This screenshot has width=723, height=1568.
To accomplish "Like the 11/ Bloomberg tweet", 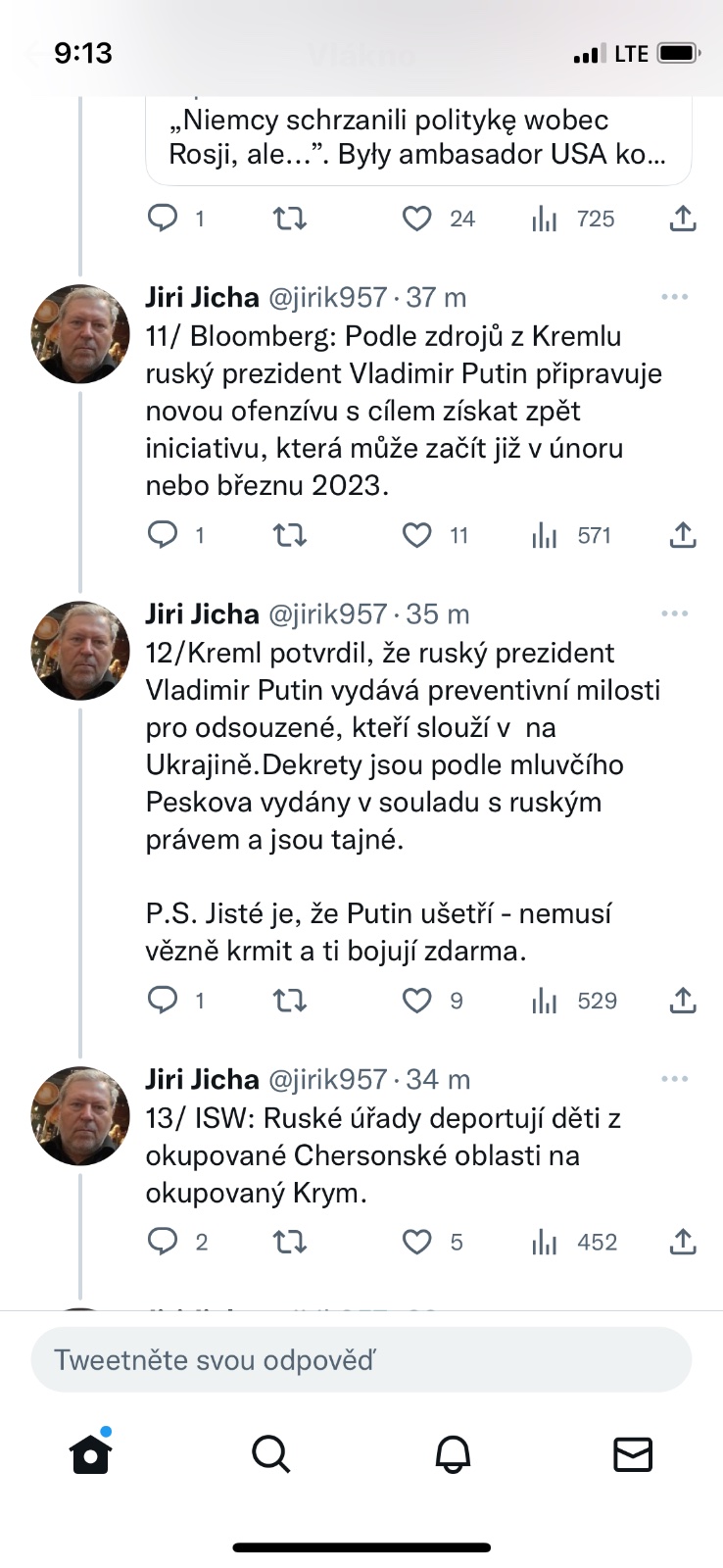I will coord(417,535).
